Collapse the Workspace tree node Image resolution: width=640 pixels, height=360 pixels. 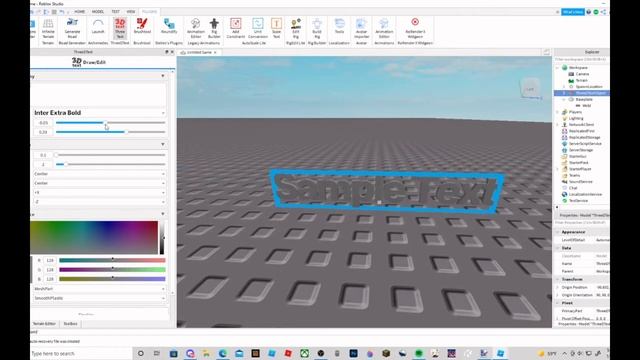[558, 68]
